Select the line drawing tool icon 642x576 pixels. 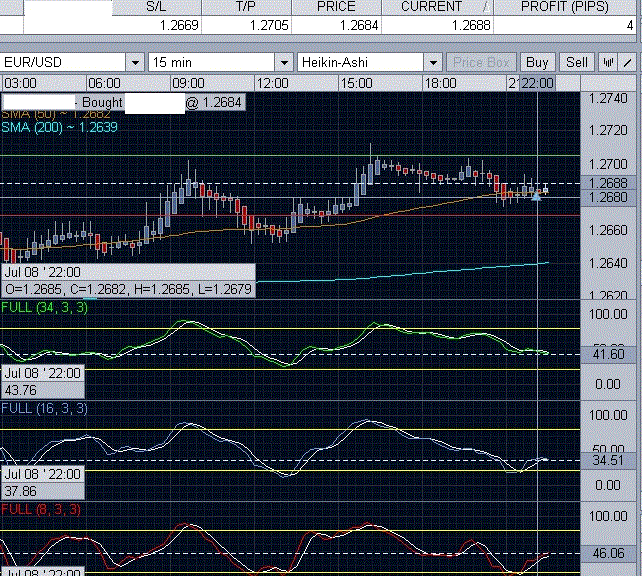point(627,63)
